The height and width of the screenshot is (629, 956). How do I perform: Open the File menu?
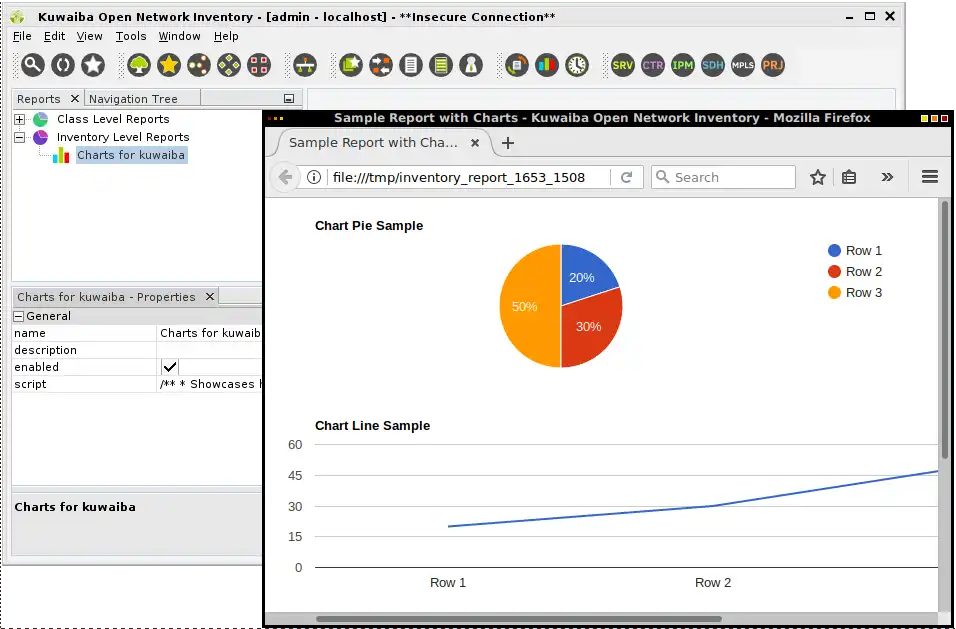[22, 37]
